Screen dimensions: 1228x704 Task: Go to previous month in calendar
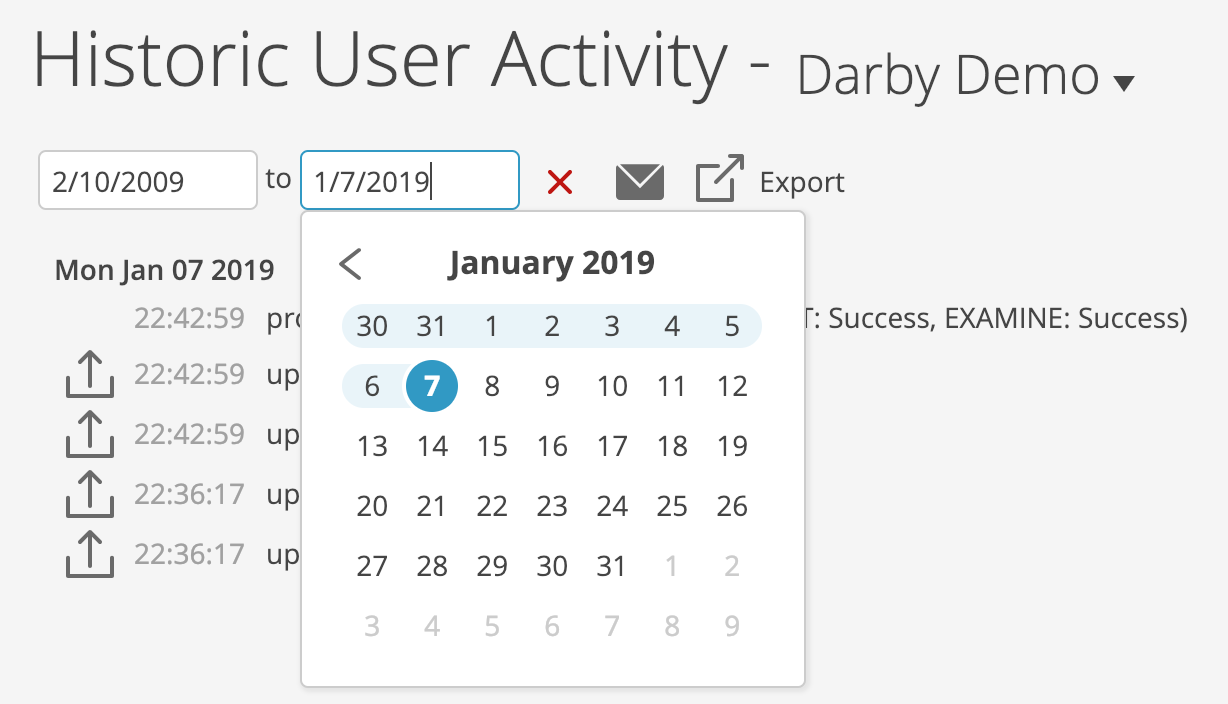[x=350, y=264]
